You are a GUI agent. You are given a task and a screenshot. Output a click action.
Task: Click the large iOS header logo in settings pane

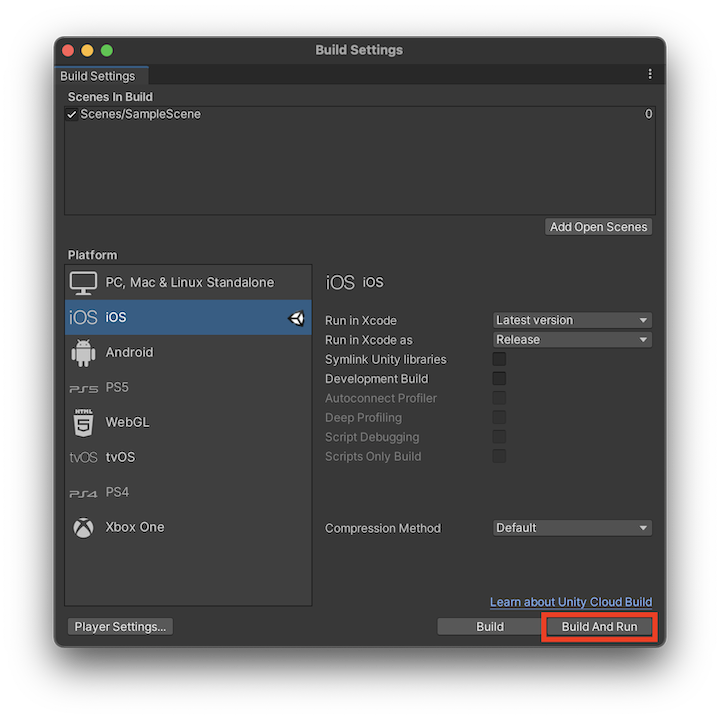[340, 282]
